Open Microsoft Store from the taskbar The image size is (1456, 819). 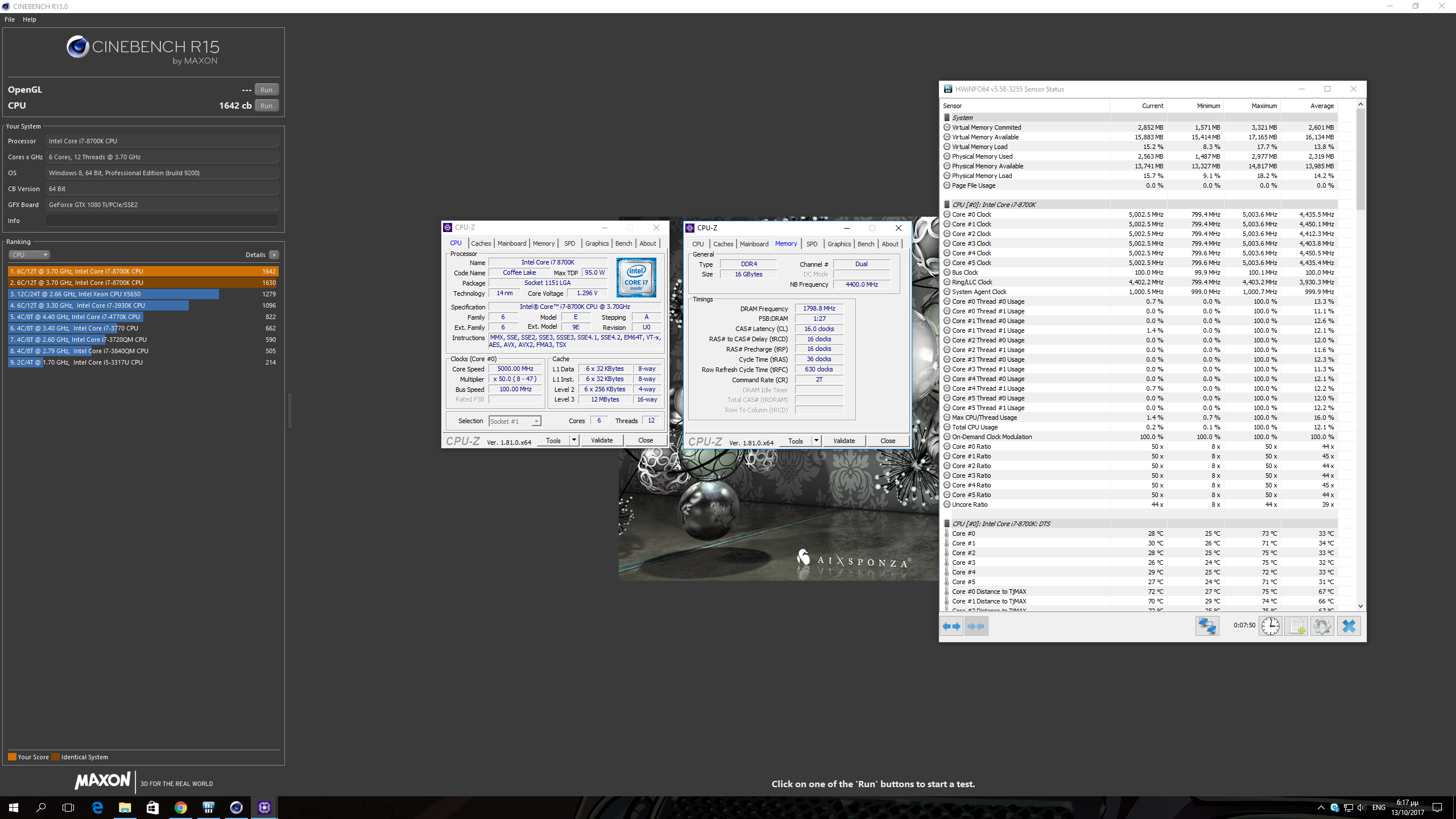click(152, 807)
